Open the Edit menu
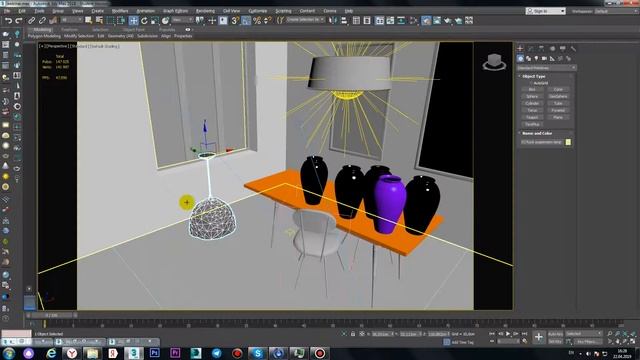This screenshot has height=360, width=640. (22, 11)
